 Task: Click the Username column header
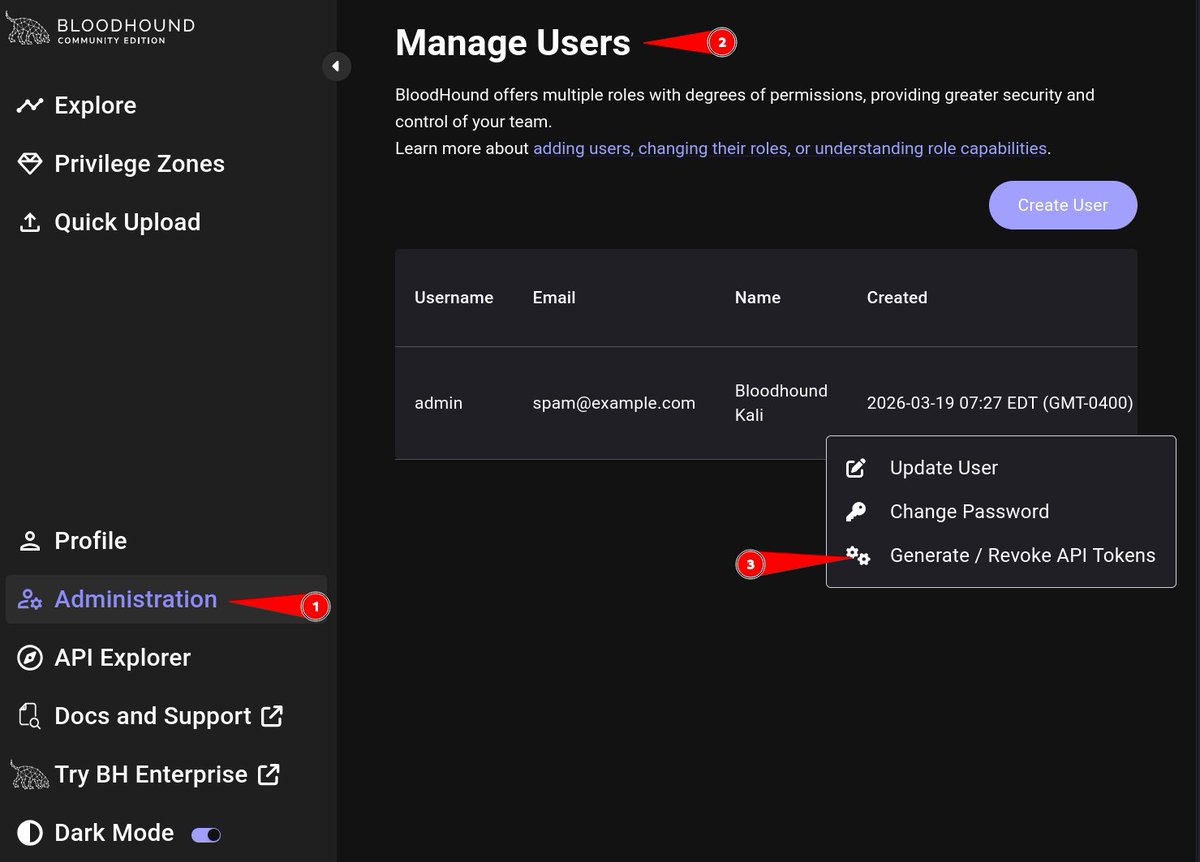pyautogui.click(x=454, y=297)
